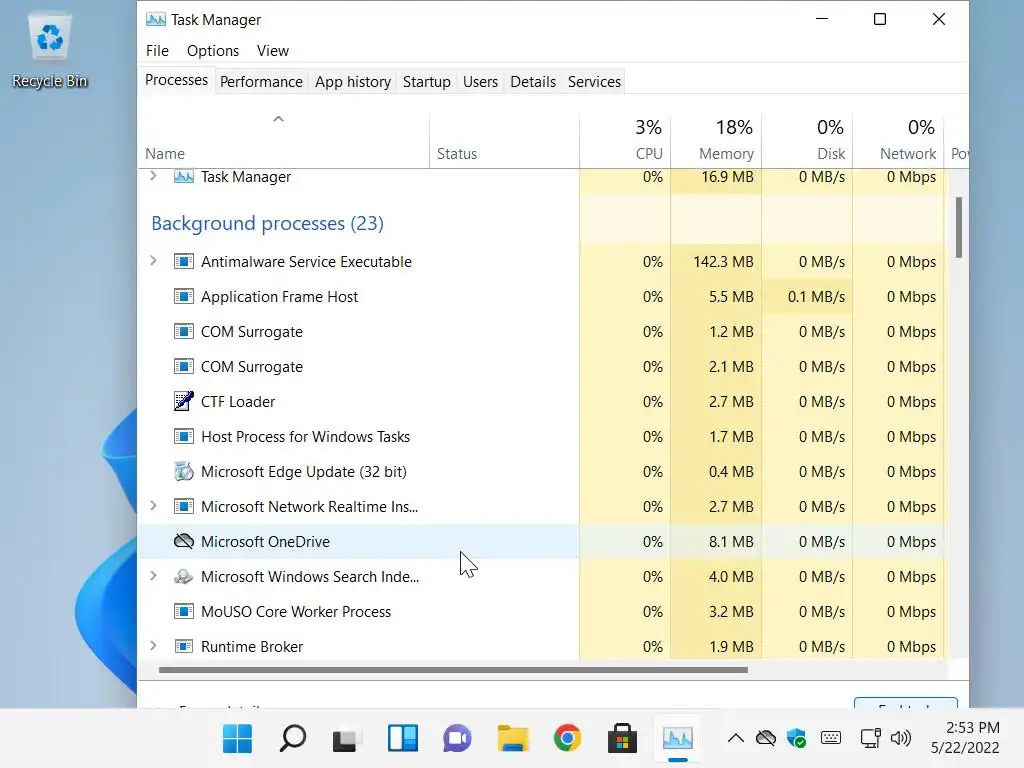The width and height of the screenshot is (1024, 768).
Task: Switch to the Performance tab
Action: [x=261, y=82]
